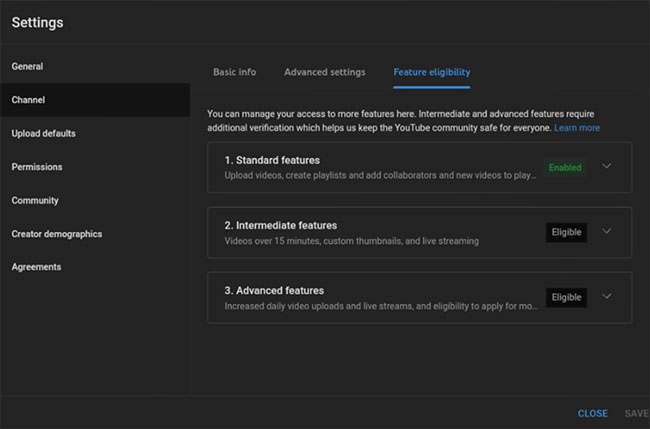Expand the Advanced features chevron
Screen dimensions: 650x429
(x=606, y=296)
